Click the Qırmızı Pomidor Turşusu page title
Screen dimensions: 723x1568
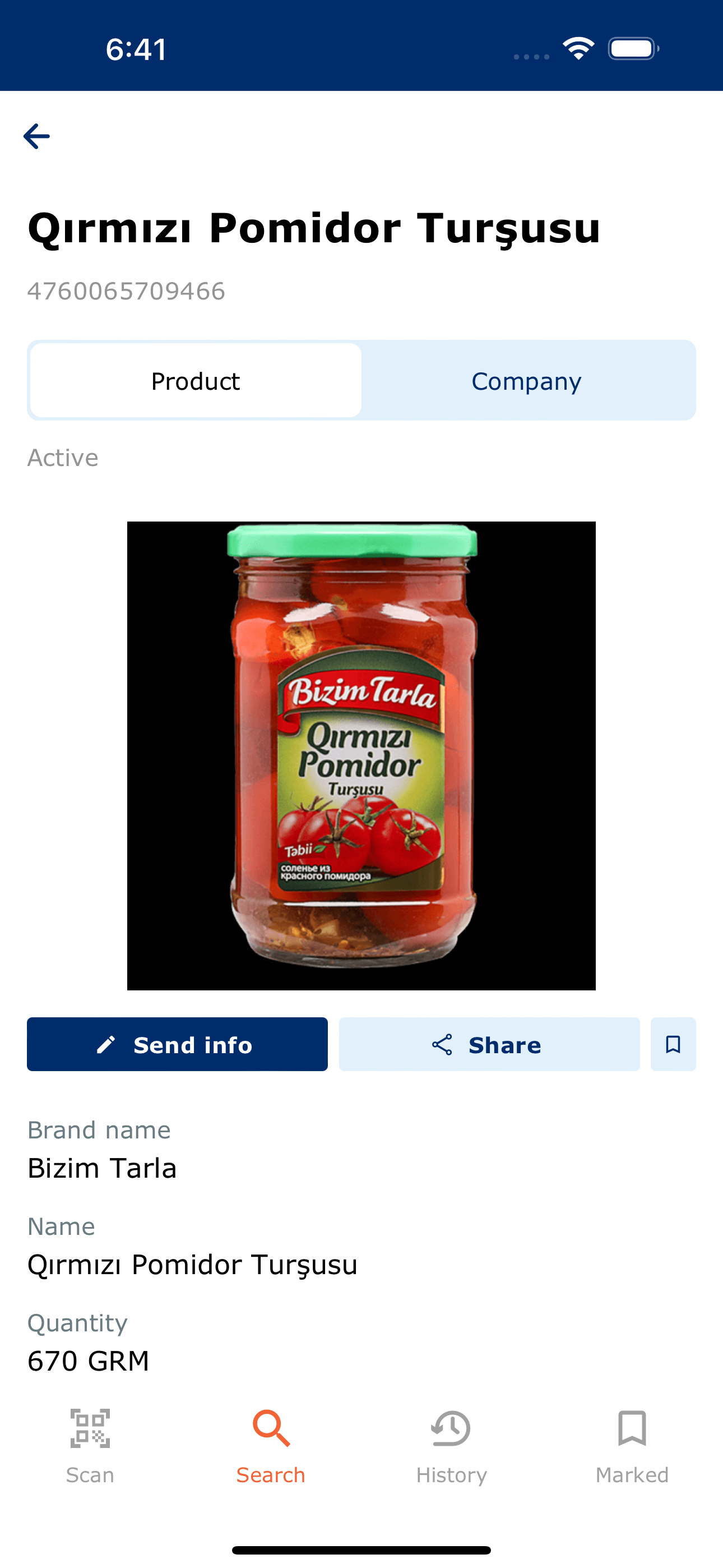314,229
